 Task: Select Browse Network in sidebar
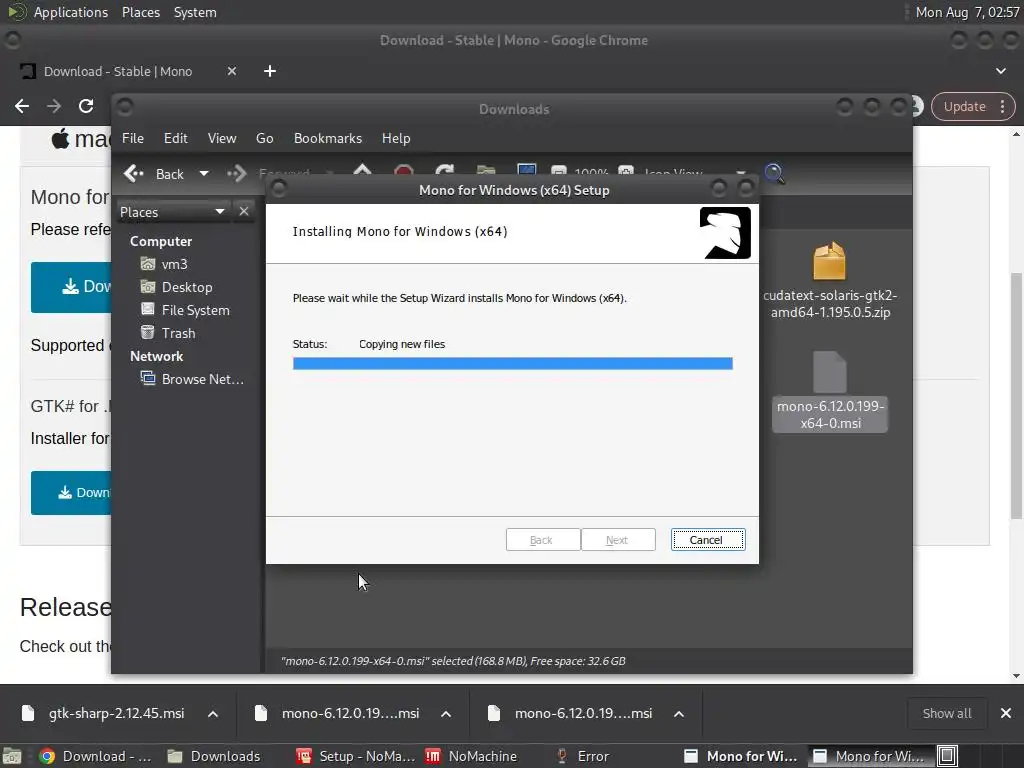193,379
